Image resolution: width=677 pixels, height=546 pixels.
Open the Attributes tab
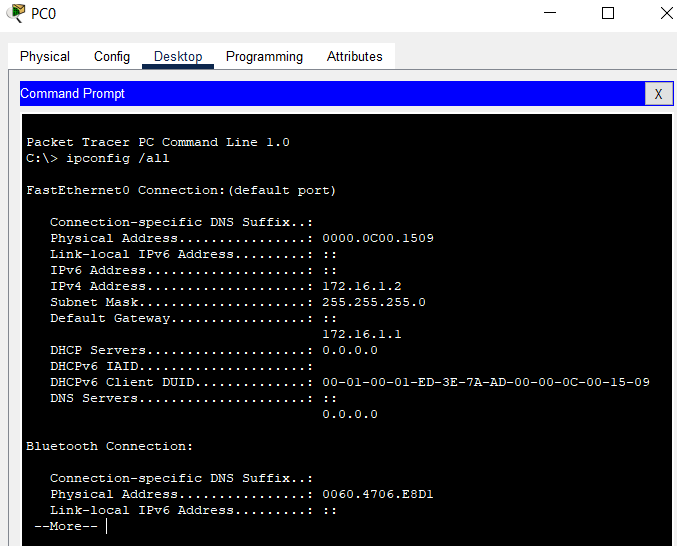click(354, 57)
